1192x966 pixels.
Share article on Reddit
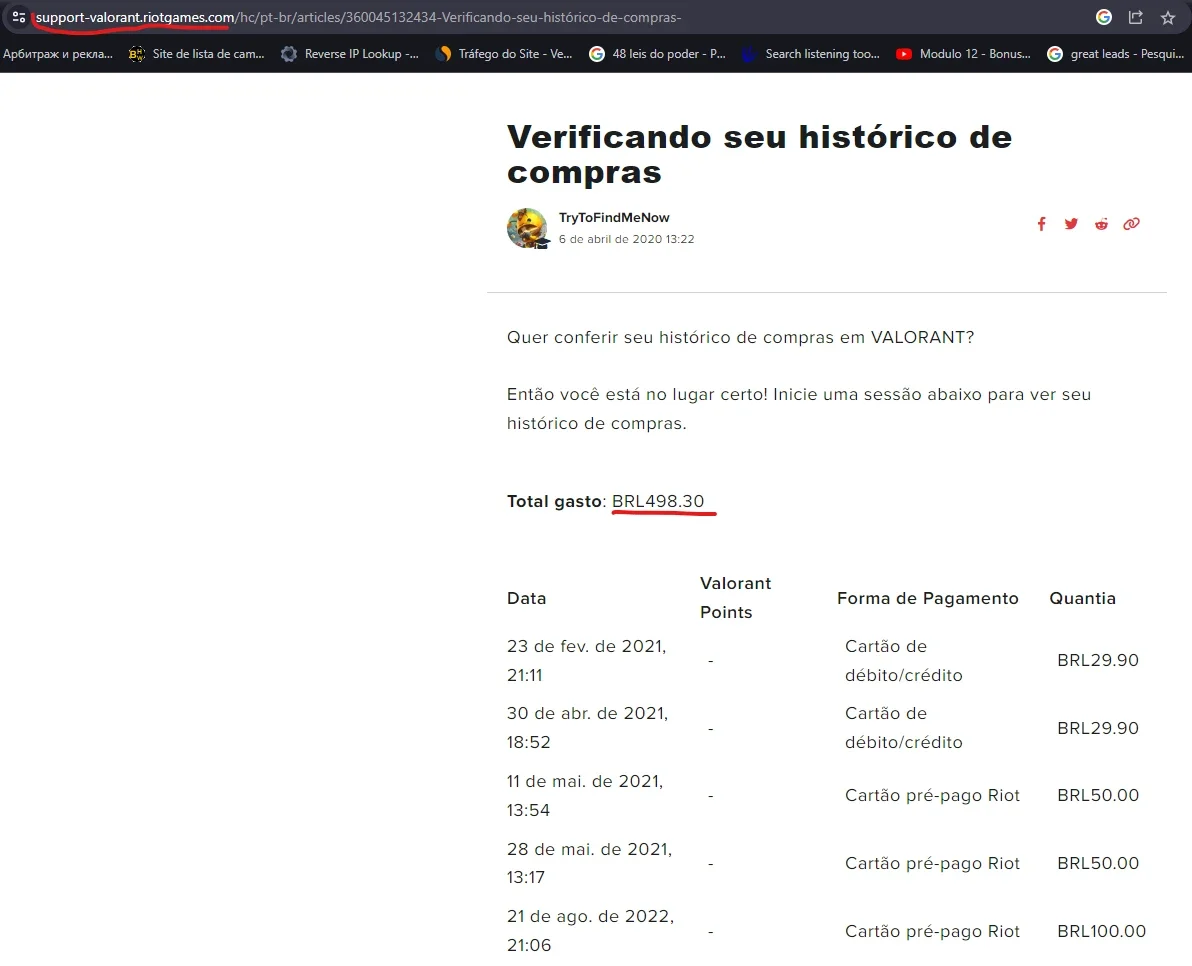pos(1101,223)
